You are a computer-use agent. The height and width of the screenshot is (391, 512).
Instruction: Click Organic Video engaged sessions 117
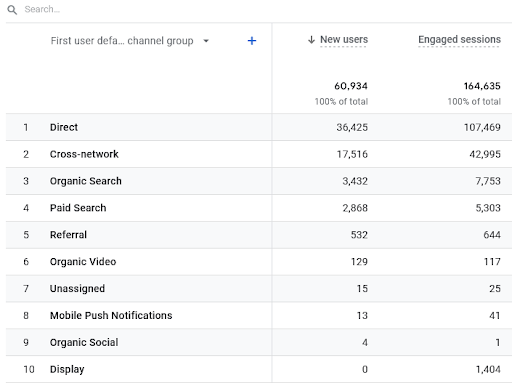tap(492, 262)
